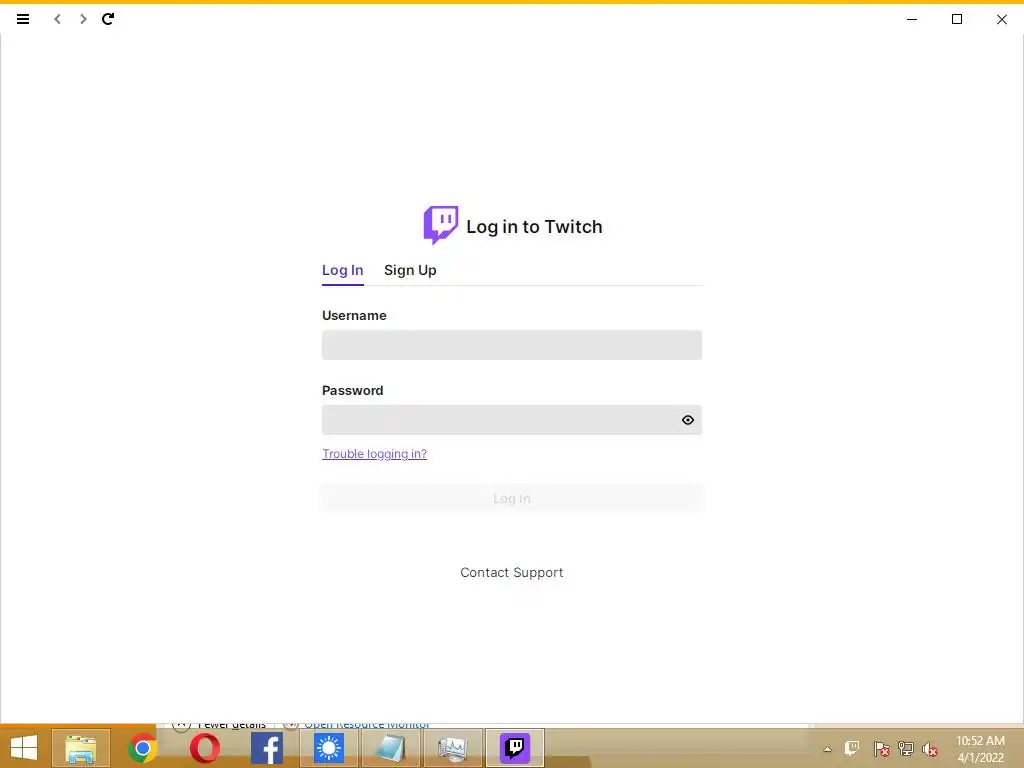Open the hamburger menu in title bar

pyautogui.click(x=23, y=19)
